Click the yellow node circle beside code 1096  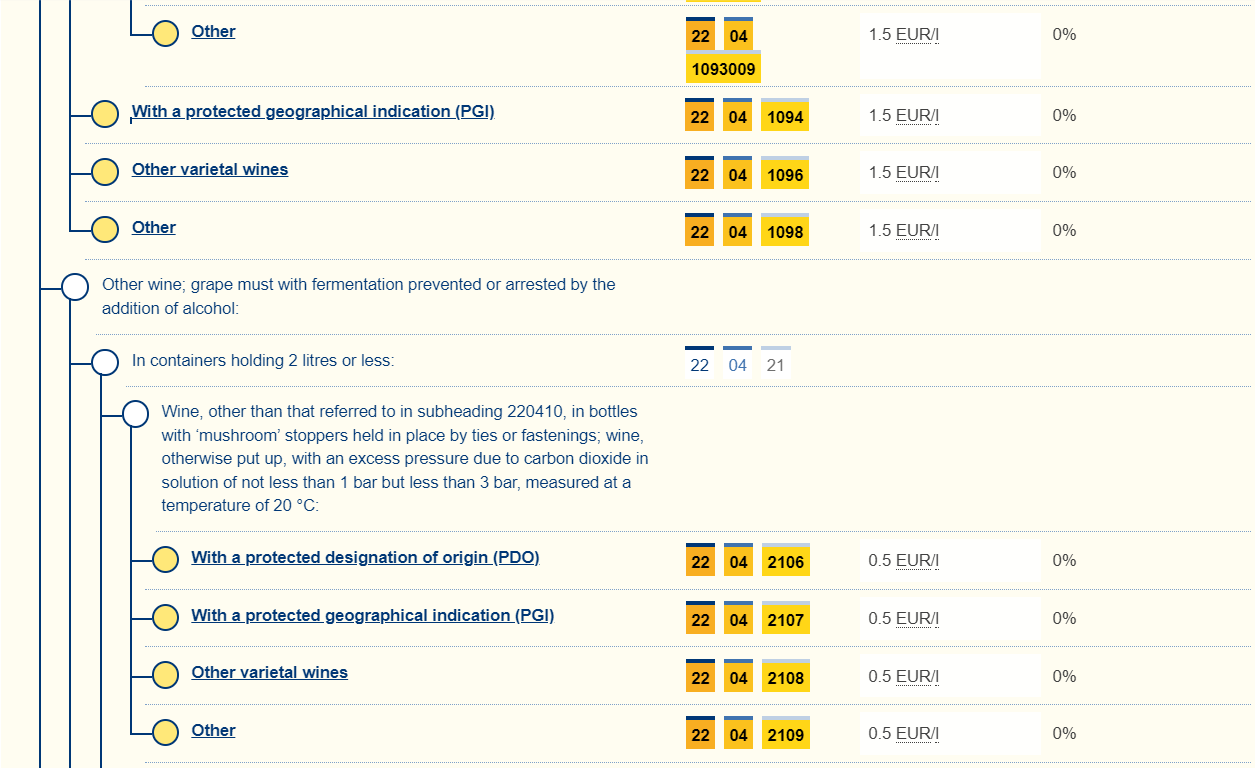click(x=105, y=172)
